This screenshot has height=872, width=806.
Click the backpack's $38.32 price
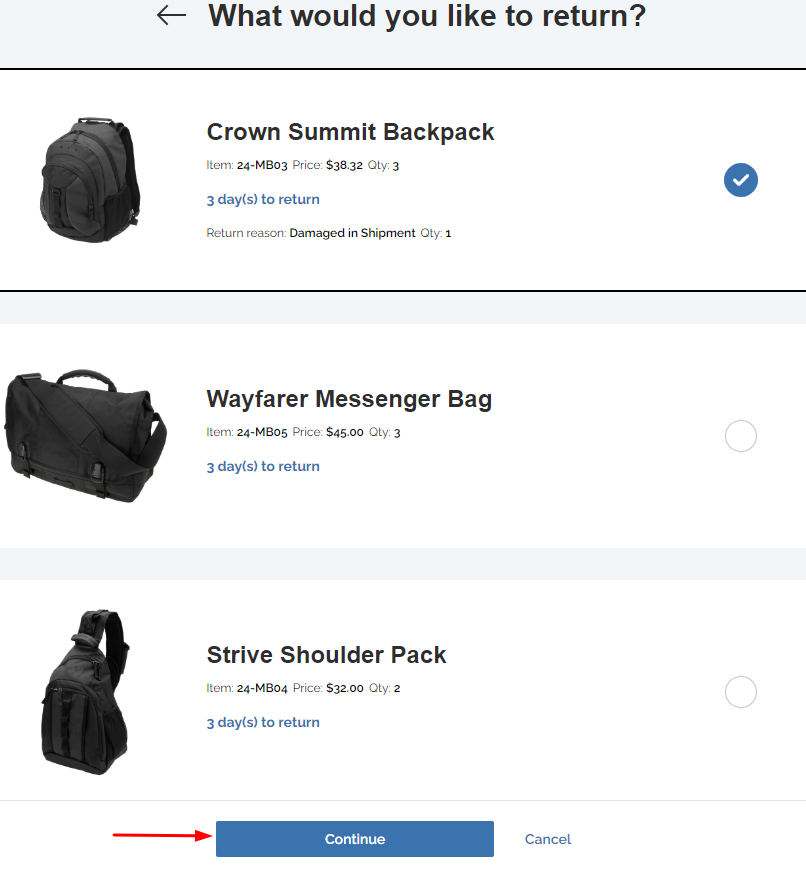point(344,165)
